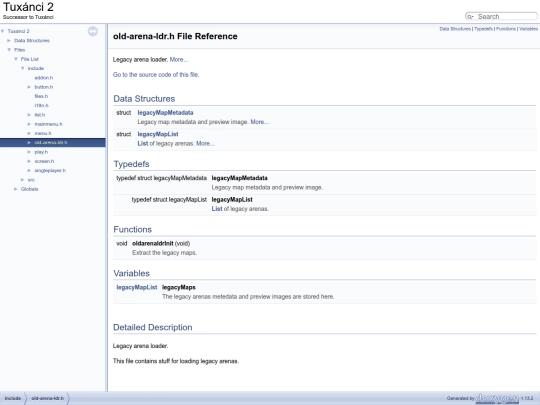The width and height of the screenshot is (540, 405).
Task: Expand the menu.h tree arrow
Action: pyautogui.click(x=29, y=134)
